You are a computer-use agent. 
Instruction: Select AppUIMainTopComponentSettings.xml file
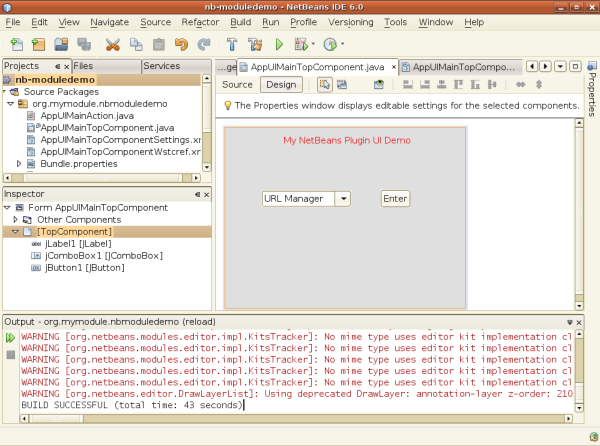120,140
